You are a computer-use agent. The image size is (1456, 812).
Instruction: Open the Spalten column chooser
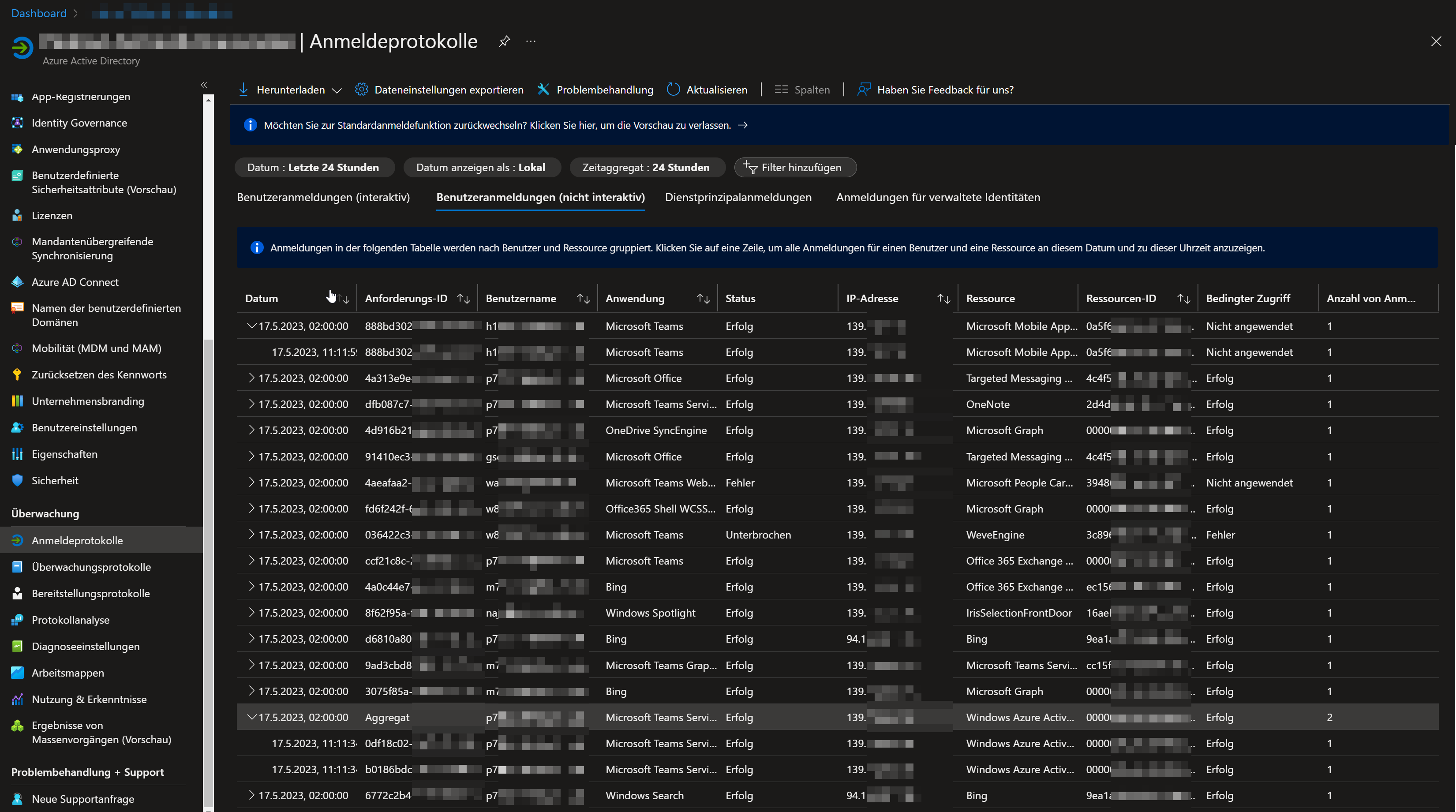coord(802,89)
